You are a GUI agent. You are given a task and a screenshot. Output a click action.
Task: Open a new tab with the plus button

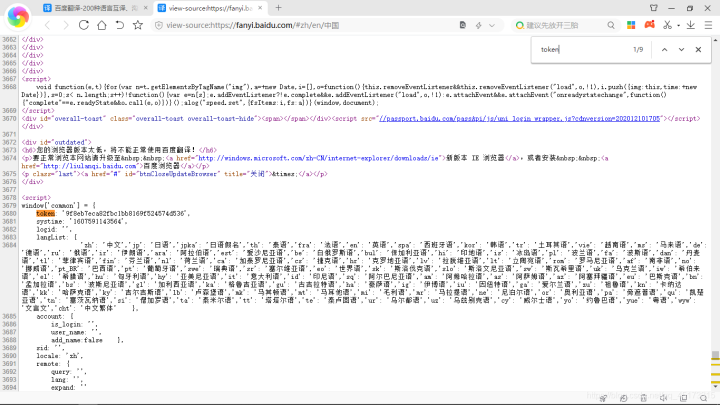click(278, 8)
